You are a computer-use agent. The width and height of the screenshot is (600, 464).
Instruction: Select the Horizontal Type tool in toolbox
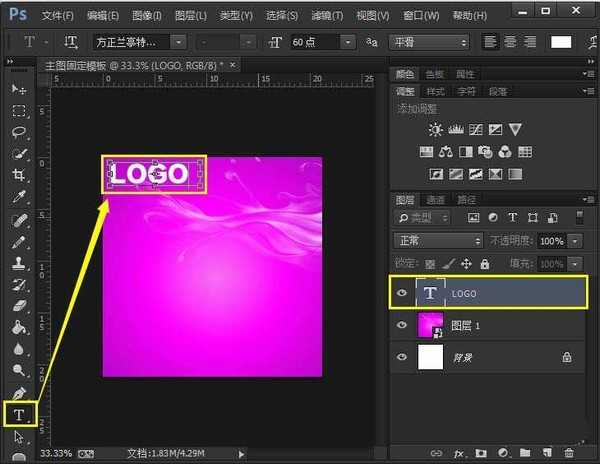pyautogui.click(x=18, y=414)
